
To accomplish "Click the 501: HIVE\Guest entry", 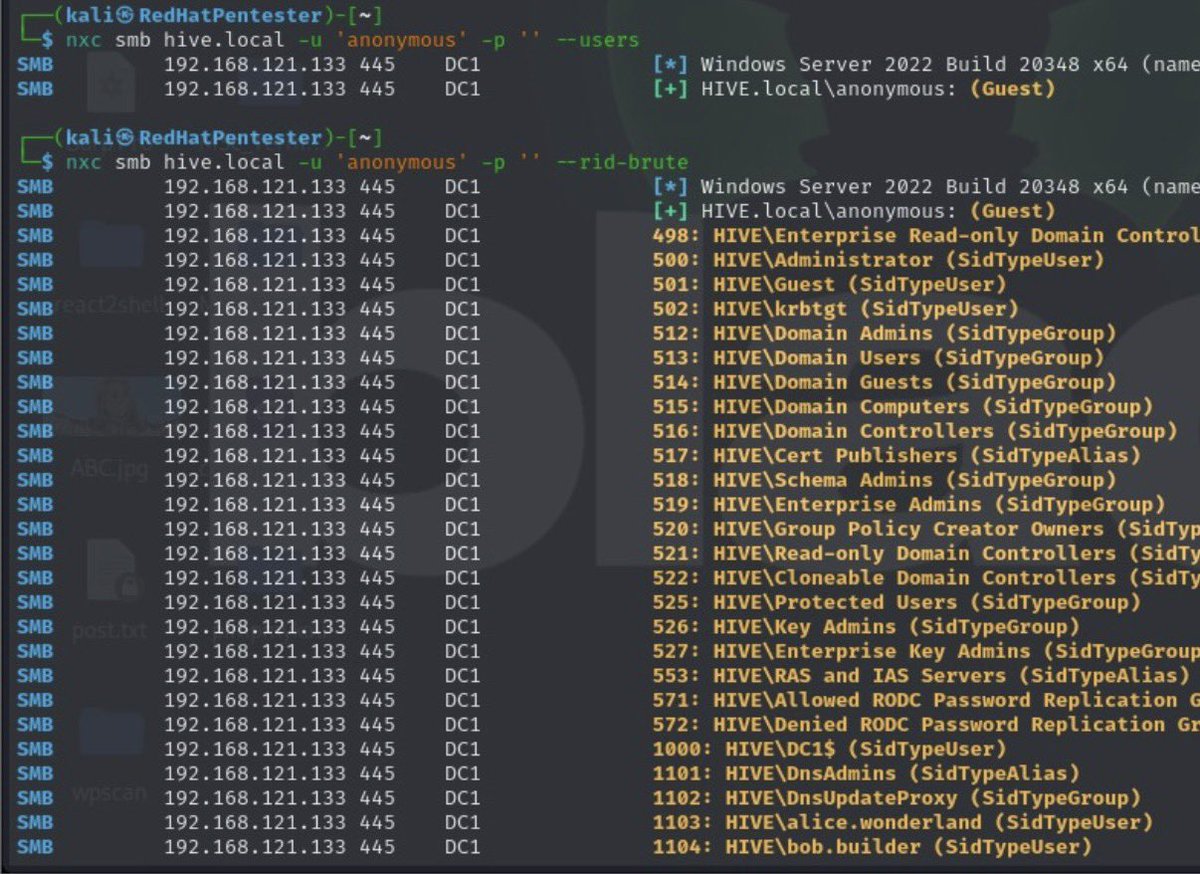I will pyautogui.click(x=829, y=285).
